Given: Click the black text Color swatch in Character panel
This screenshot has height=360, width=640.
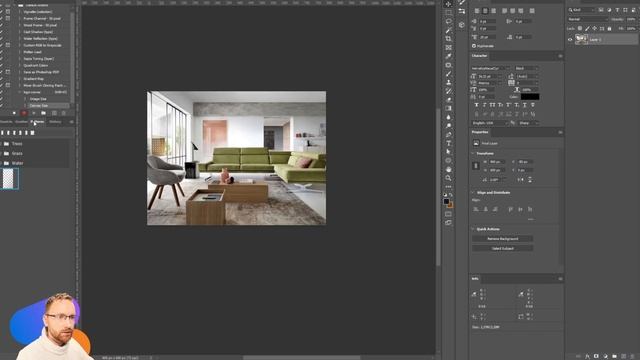Looking at the screenshot, I should point(530,97).
